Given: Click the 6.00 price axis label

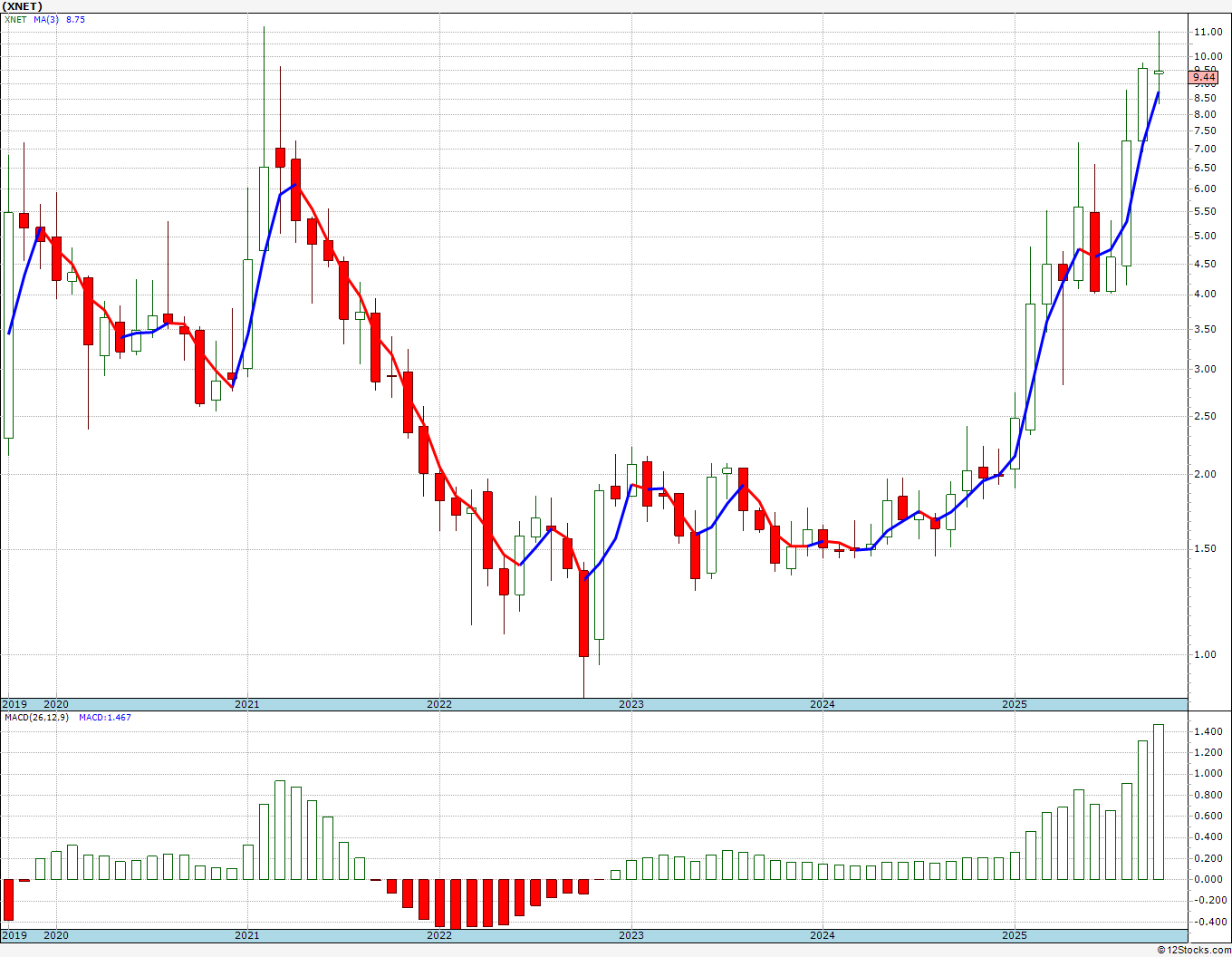Looking at the screenshot, I should click(1205, 188).
